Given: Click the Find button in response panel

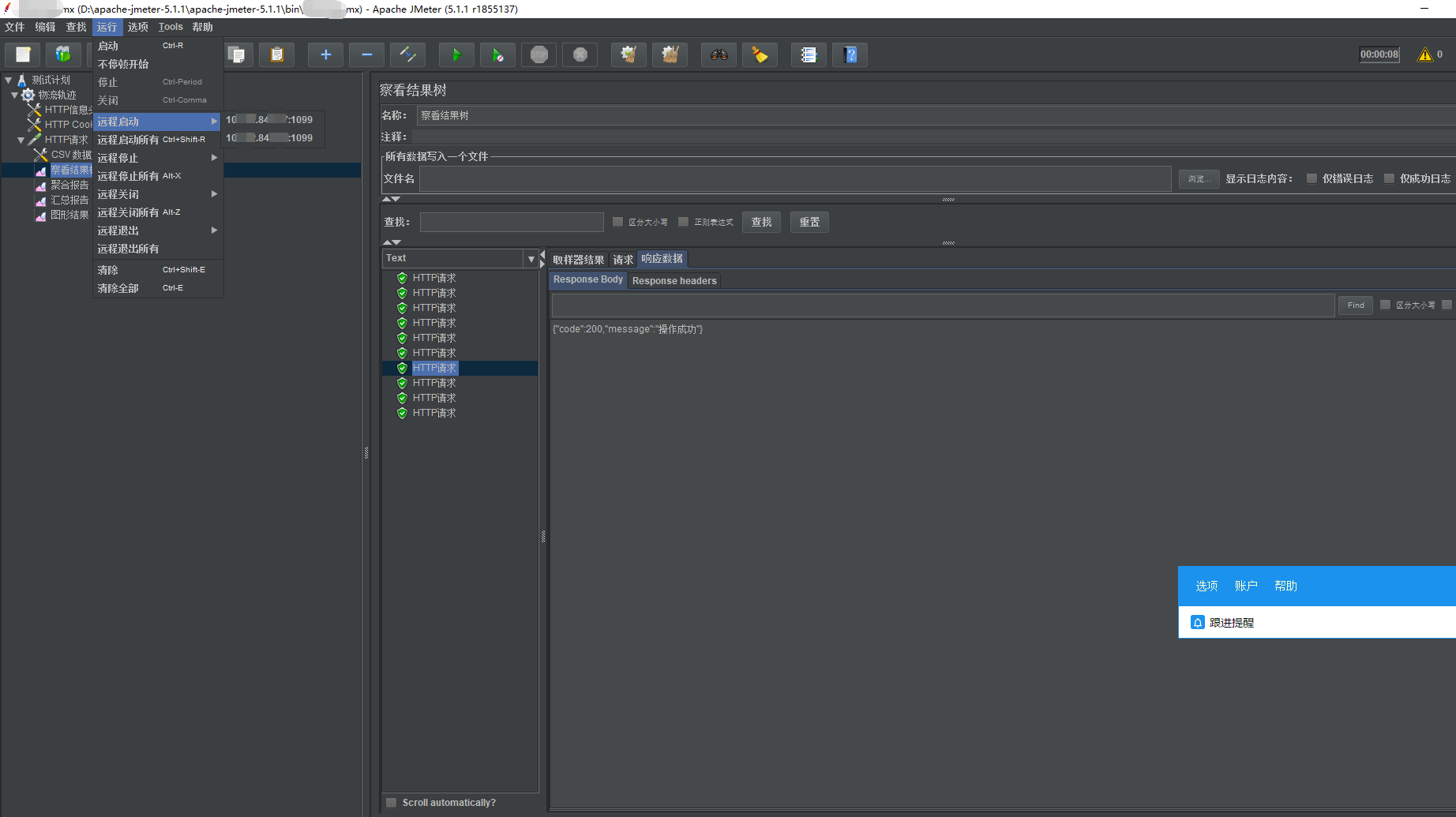Looking at the screenshot, I should click(x=1356, y=305).
